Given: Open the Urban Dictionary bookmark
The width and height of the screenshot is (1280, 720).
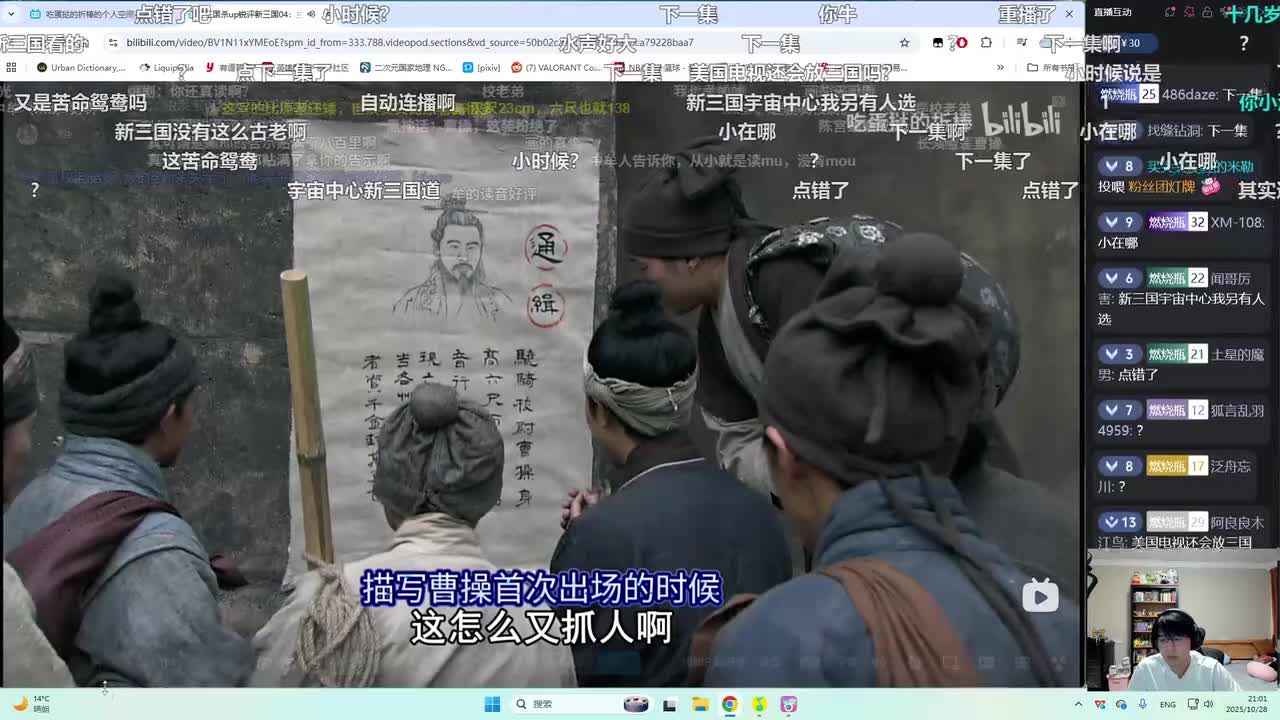Looking at the screenshot, I should pos(80,68).
